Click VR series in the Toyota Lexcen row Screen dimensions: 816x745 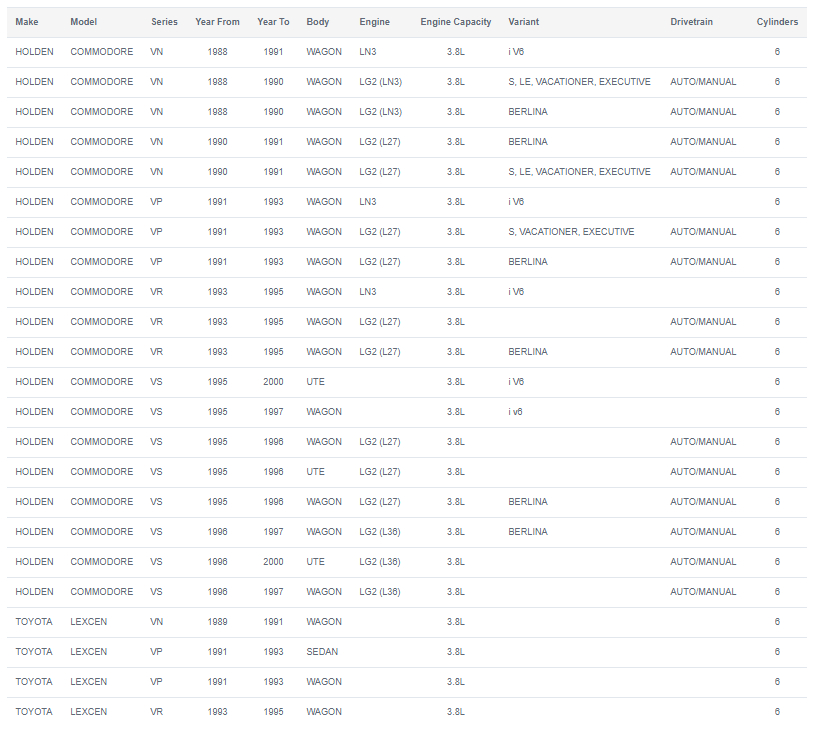[156, 712]
